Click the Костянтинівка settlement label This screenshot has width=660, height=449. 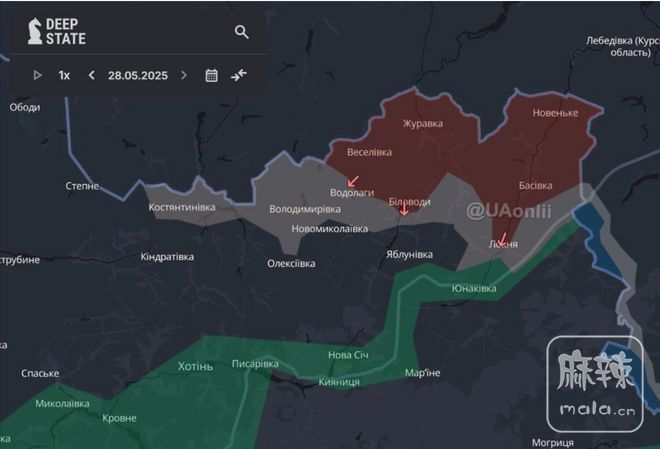181,207
